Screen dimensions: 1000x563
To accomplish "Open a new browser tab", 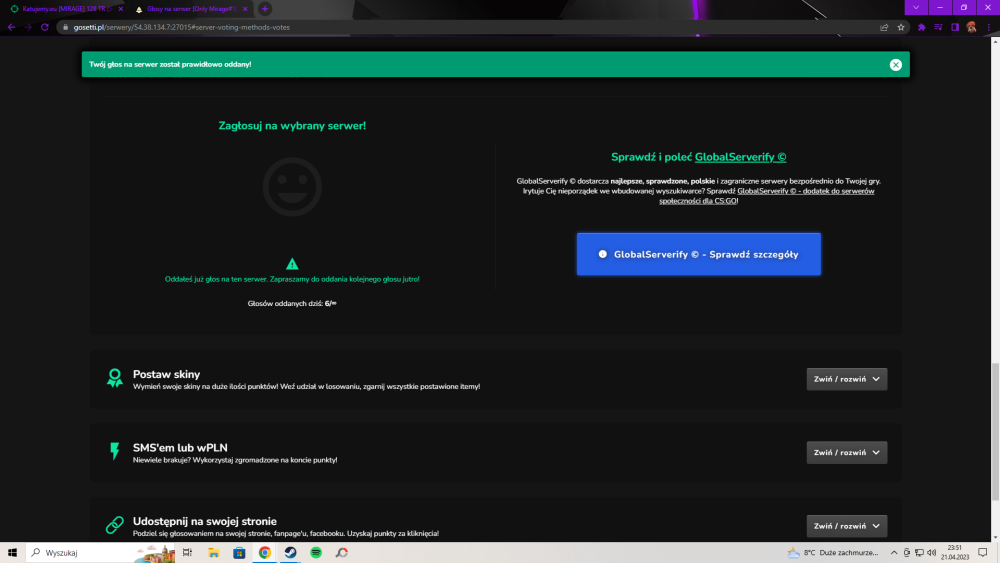I will 265,9.
